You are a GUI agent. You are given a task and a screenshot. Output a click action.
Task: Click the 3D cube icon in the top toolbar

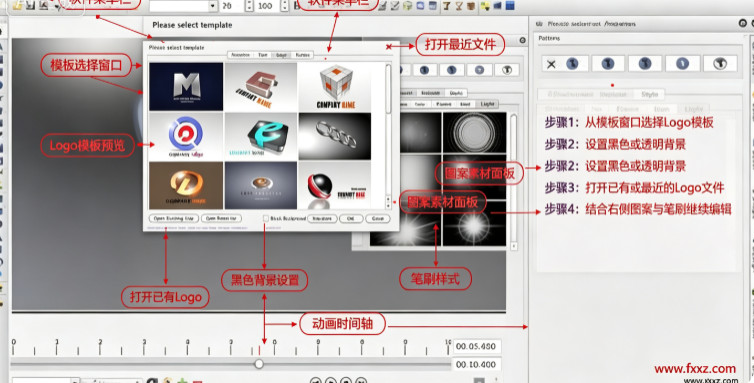point(407,5)
